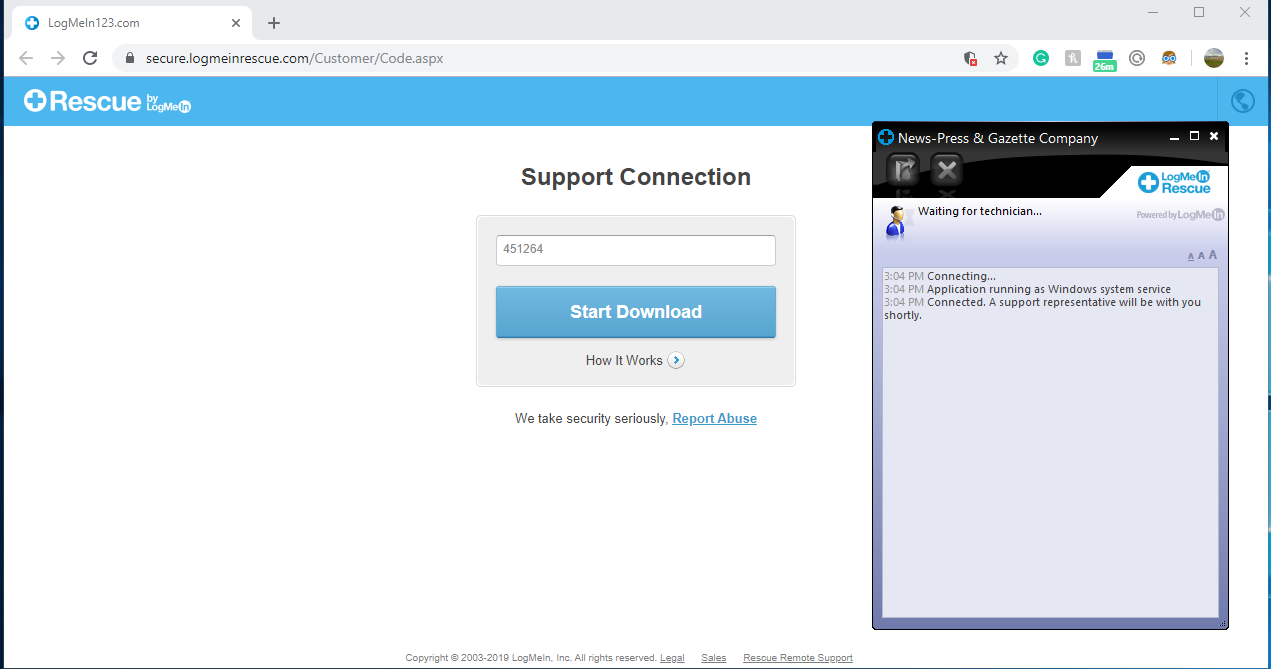
Task: Go back to the previous page
Action: (x=27, y=58)
